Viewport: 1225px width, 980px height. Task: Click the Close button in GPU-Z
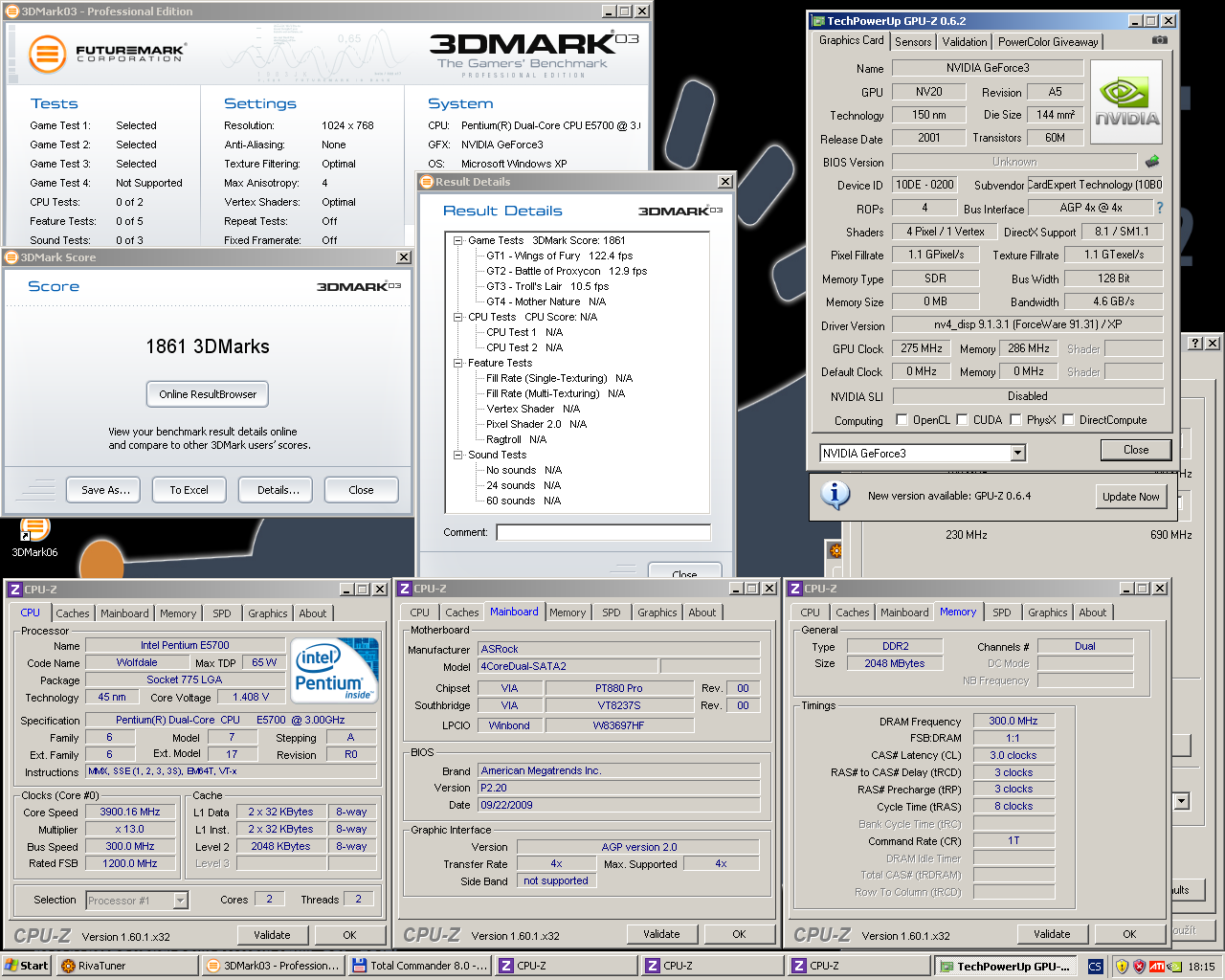(1136, 449)
